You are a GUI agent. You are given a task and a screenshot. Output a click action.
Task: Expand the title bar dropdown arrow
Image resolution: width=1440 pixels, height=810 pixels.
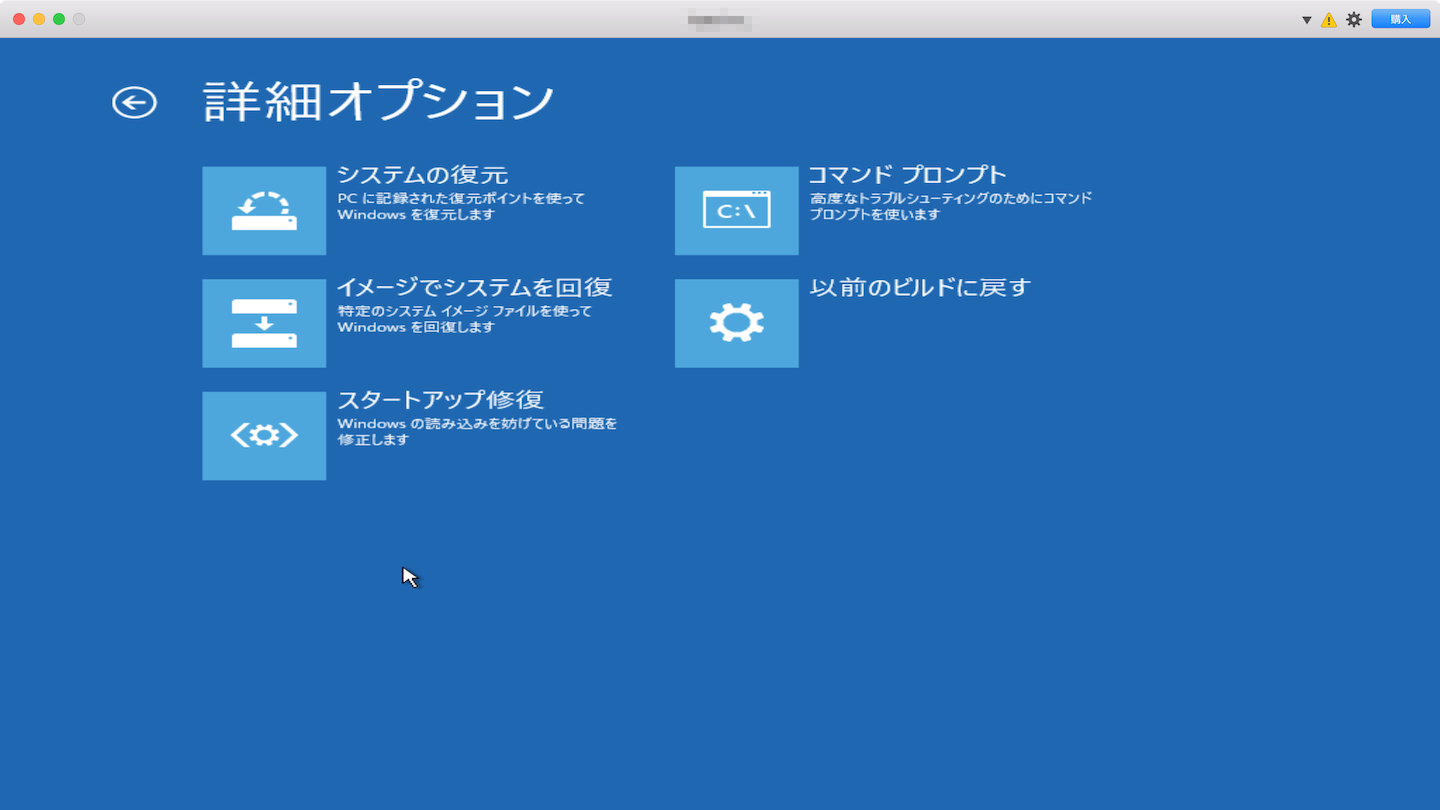1306,20
